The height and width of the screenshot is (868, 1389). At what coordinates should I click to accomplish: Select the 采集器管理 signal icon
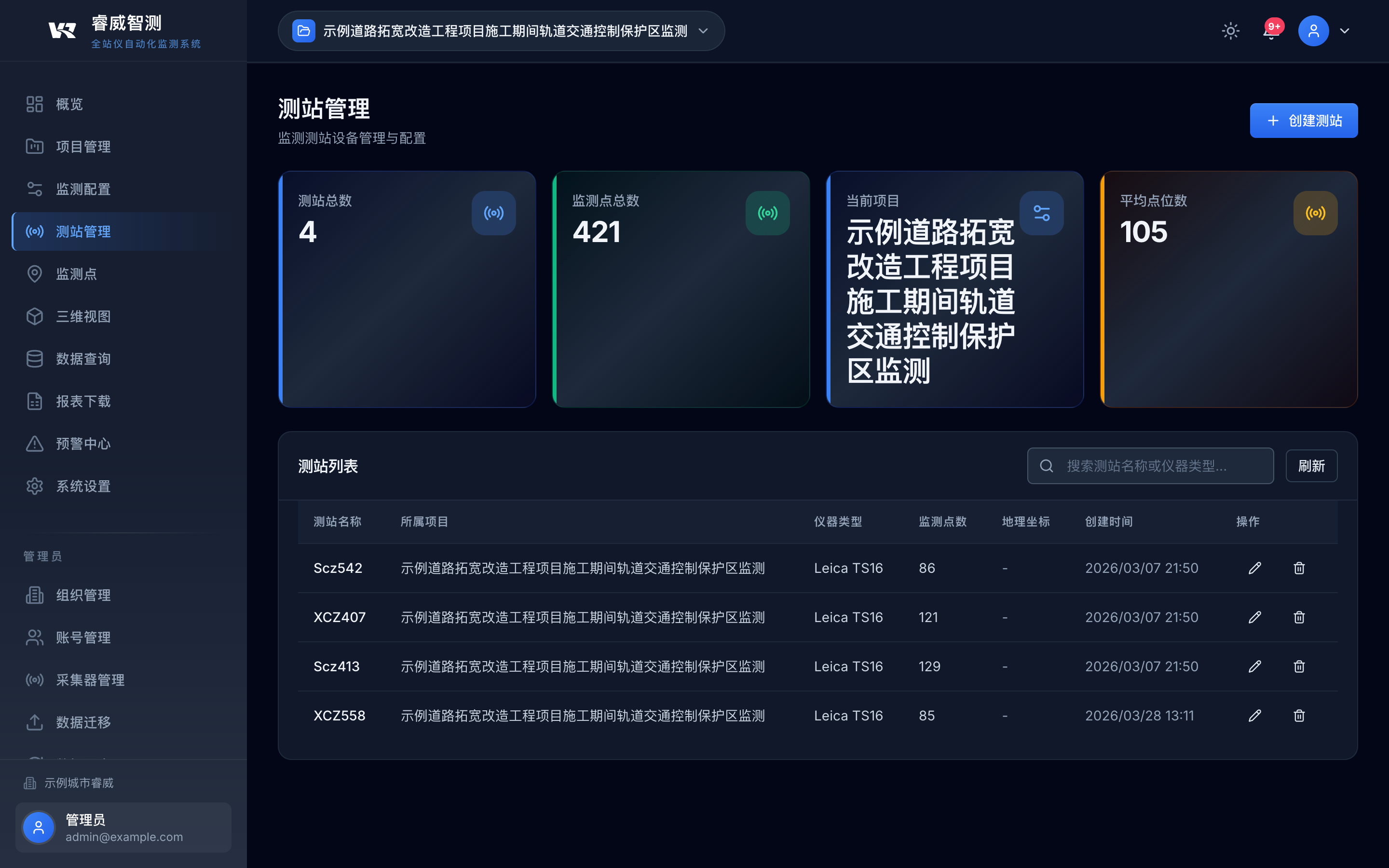[x=34, y=680]
